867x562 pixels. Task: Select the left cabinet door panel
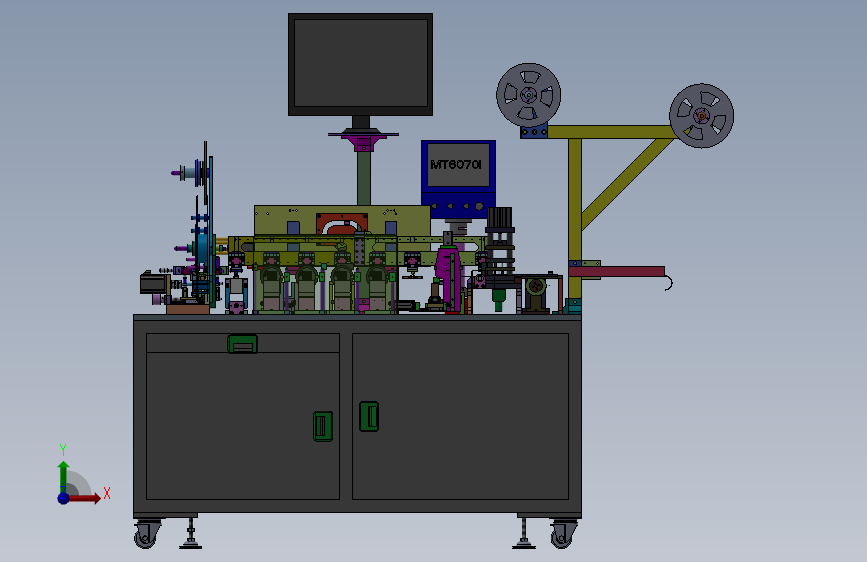coord(243,426)
